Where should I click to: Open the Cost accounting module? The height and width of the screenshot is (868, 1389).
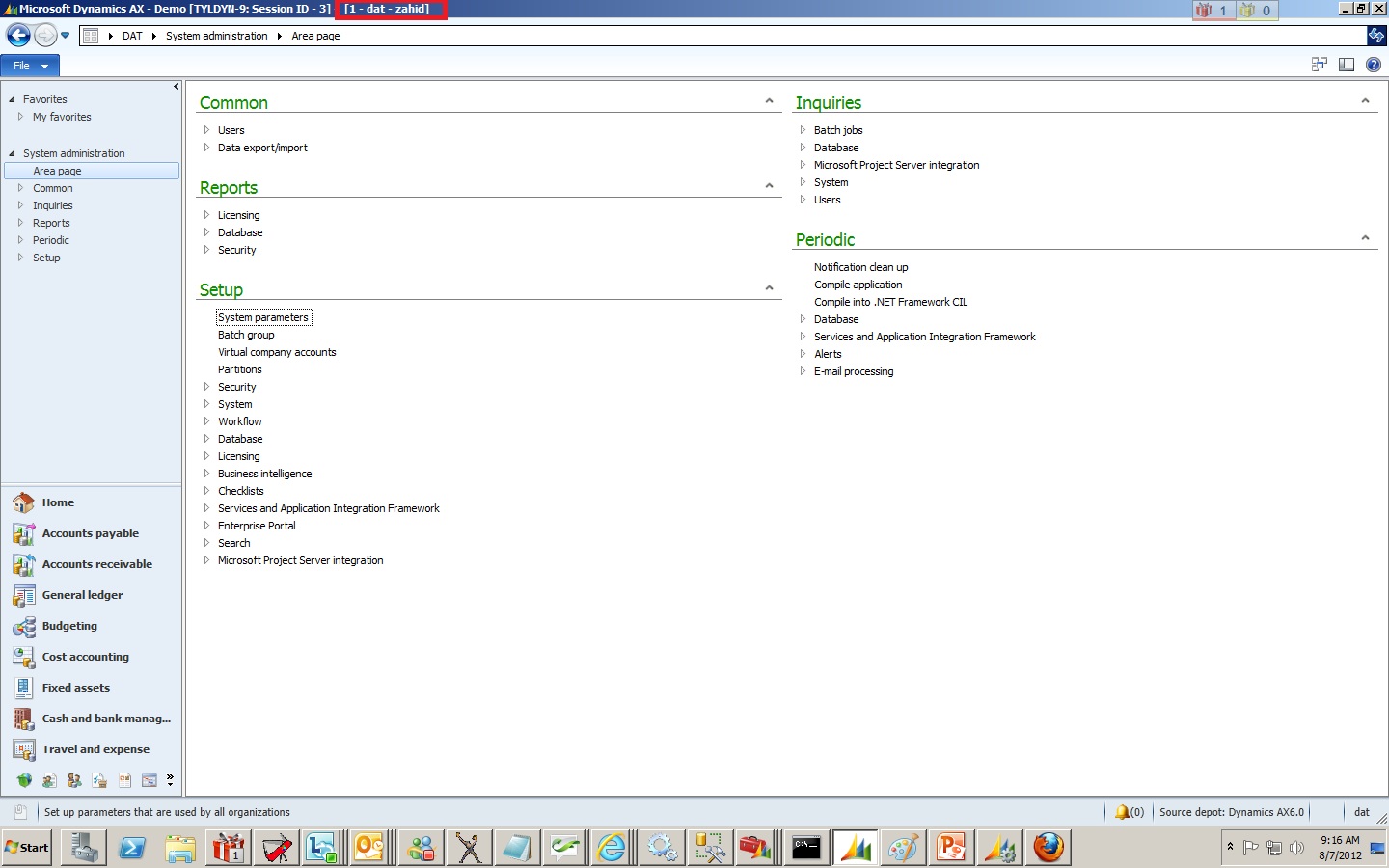(x=85, y=657)
